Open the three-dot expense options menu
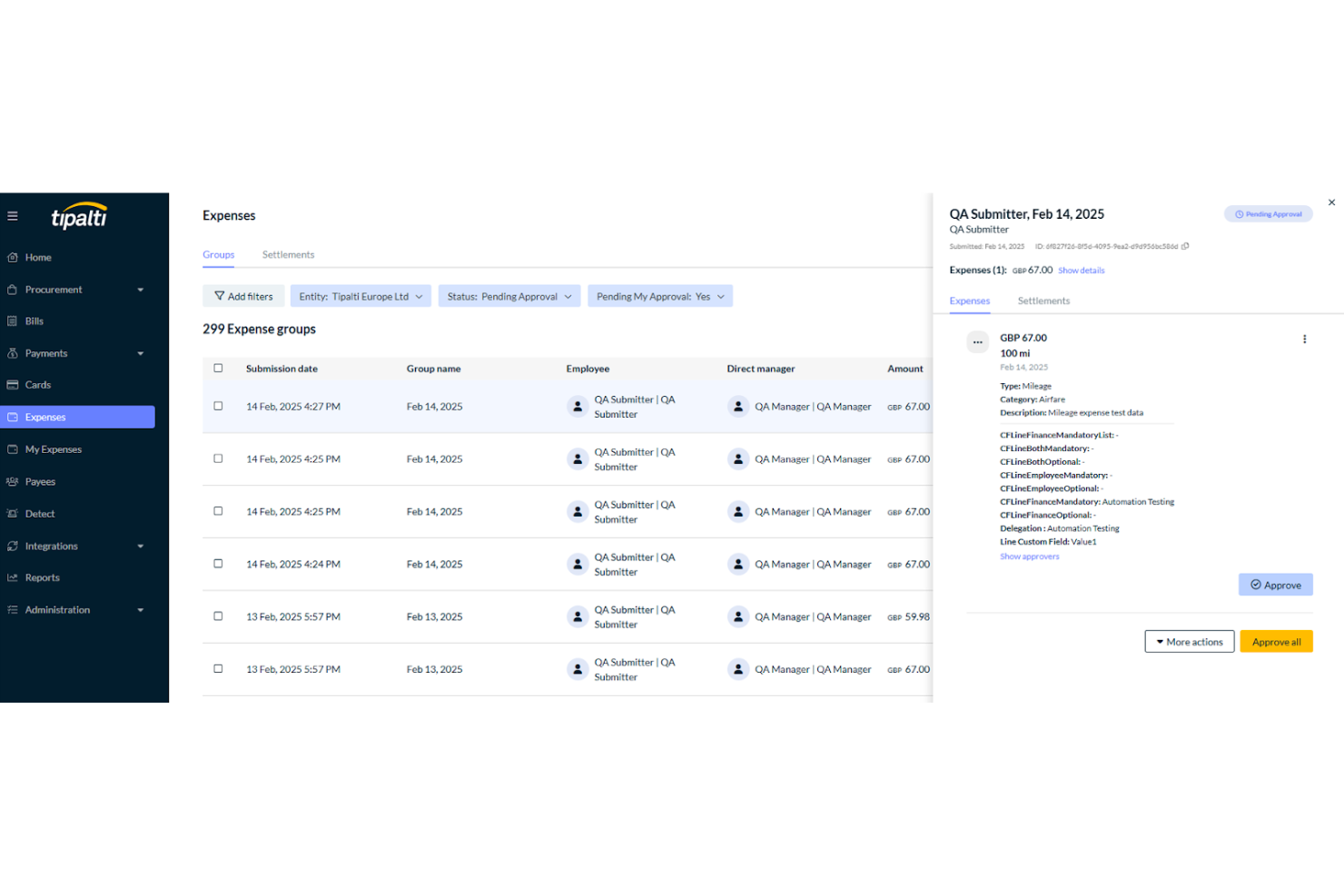Viewport: 1344px width, 896px height. (x=1304, y=340)
